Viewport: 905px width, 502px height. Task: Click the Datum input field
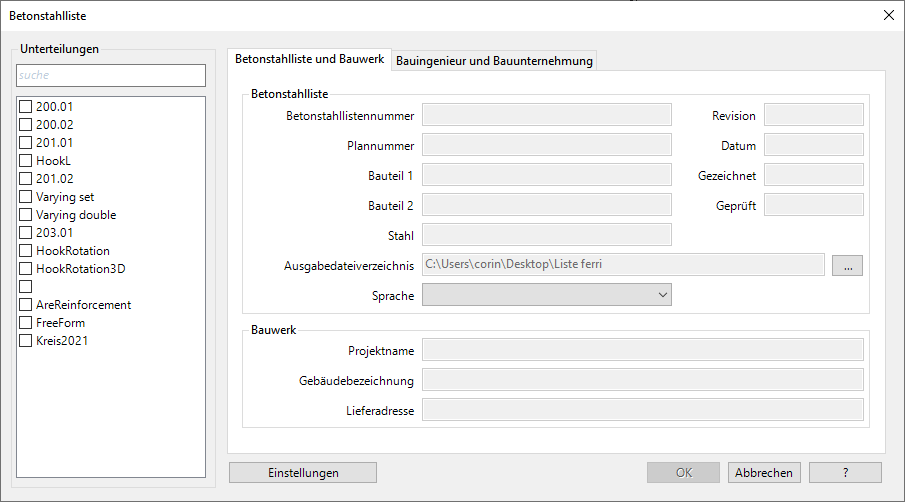813,145
